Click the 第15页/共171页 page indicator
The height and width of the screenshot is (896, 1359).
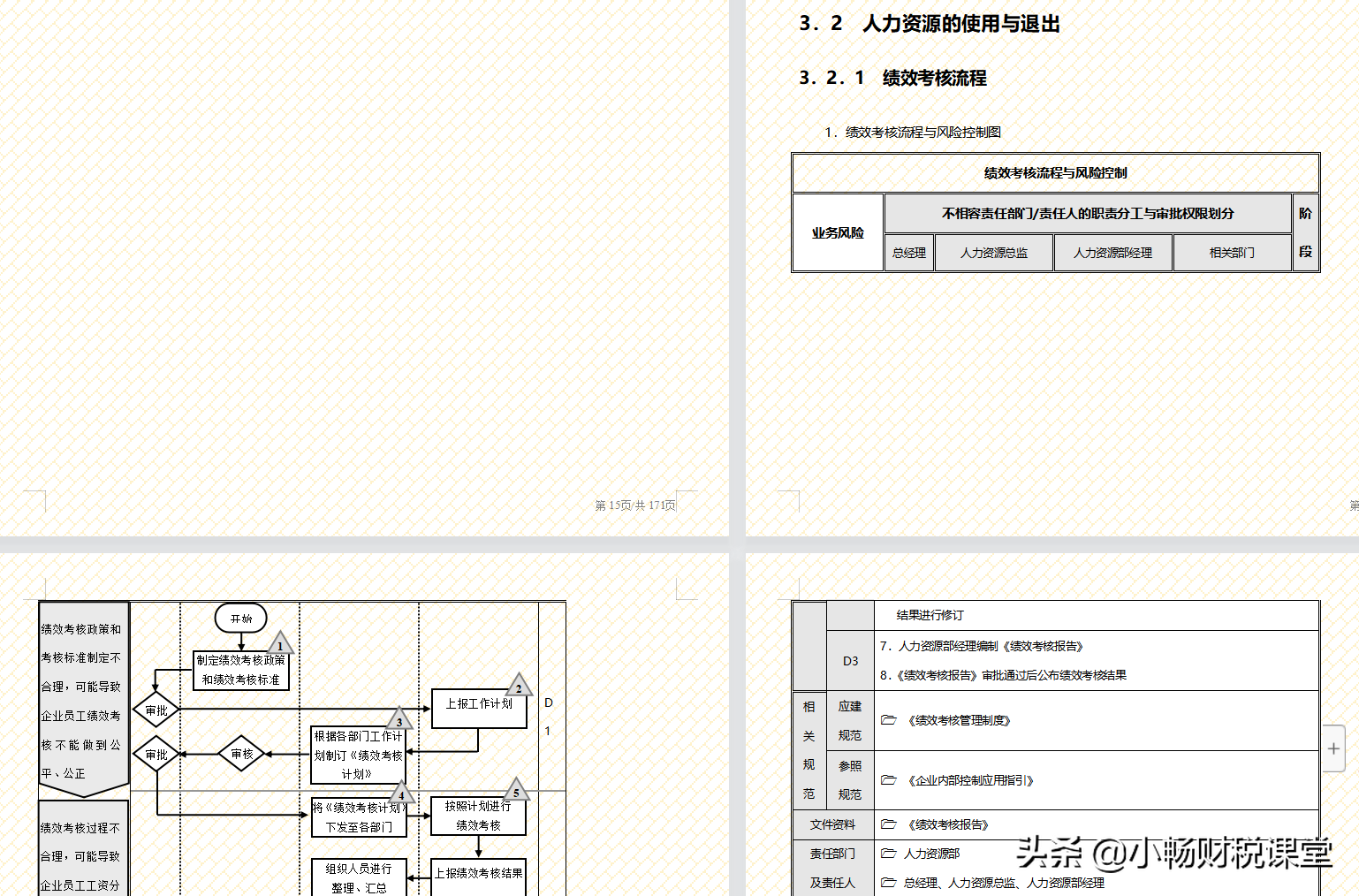(636, 505)
